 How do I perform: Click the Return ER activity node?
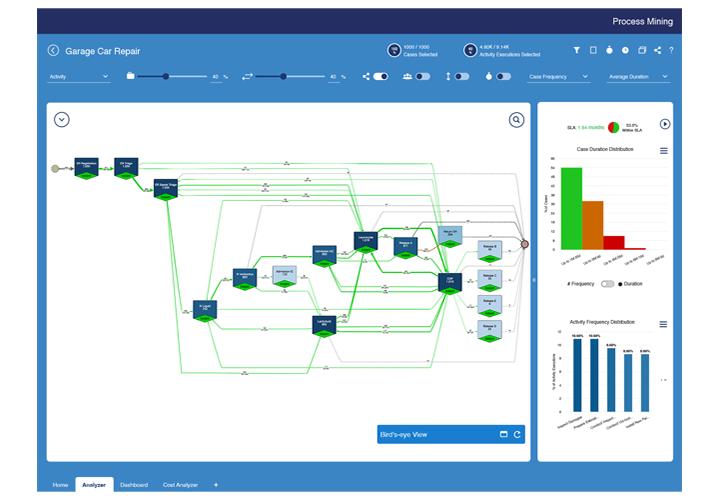click(x=450, y=236)
